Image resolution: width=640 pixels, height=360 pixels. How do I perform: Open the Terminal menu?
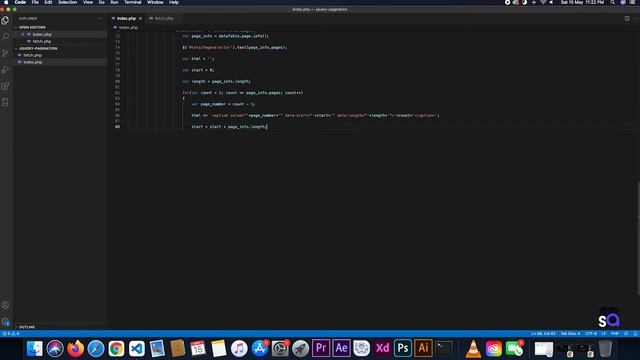[133, 2]
